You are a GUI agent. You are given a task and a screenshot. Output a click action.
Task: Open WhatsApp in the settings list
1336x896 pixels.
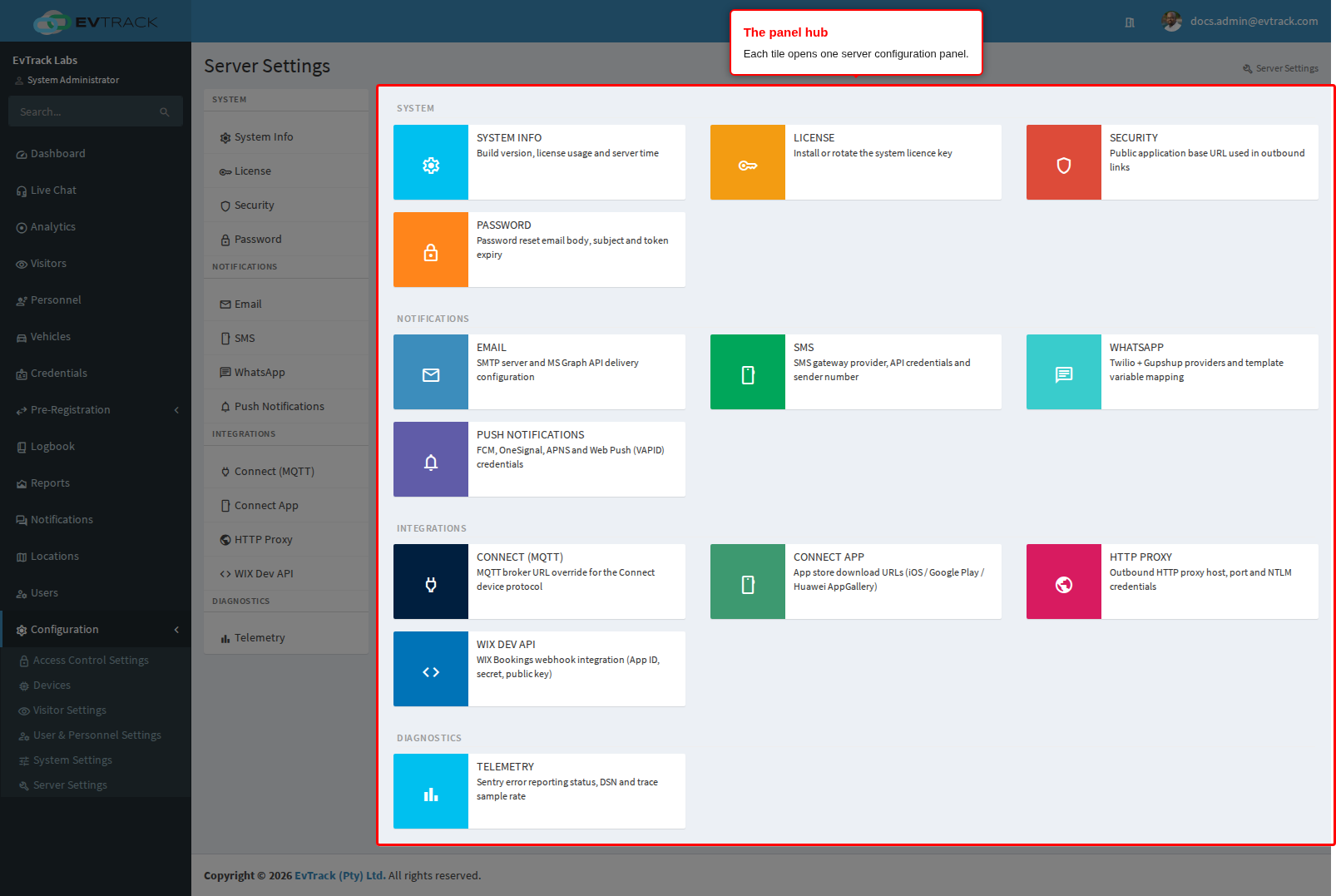click(286, 373)
